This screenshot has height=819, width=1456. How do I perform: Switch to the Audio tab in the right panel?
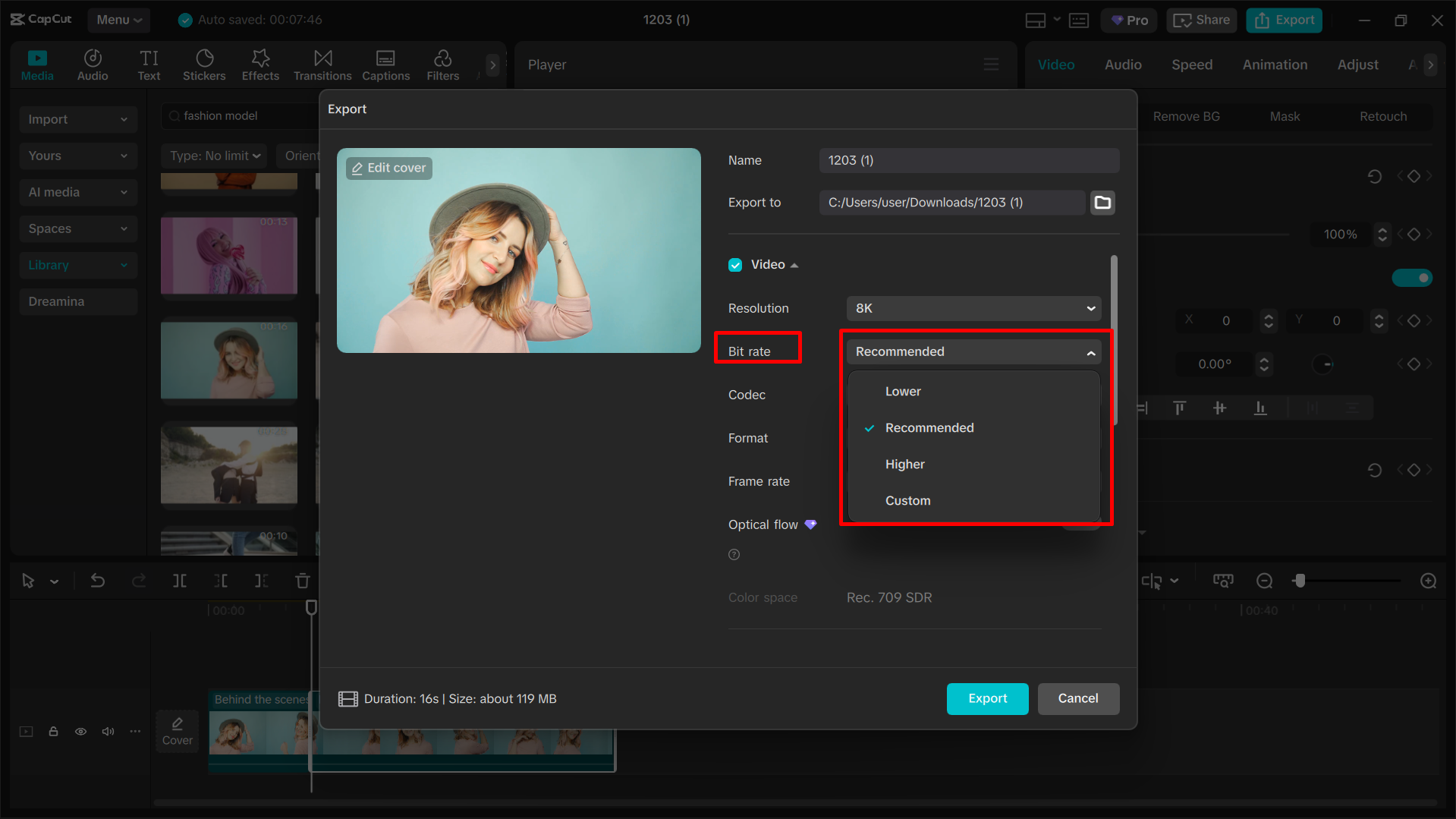click(1122, 65)
